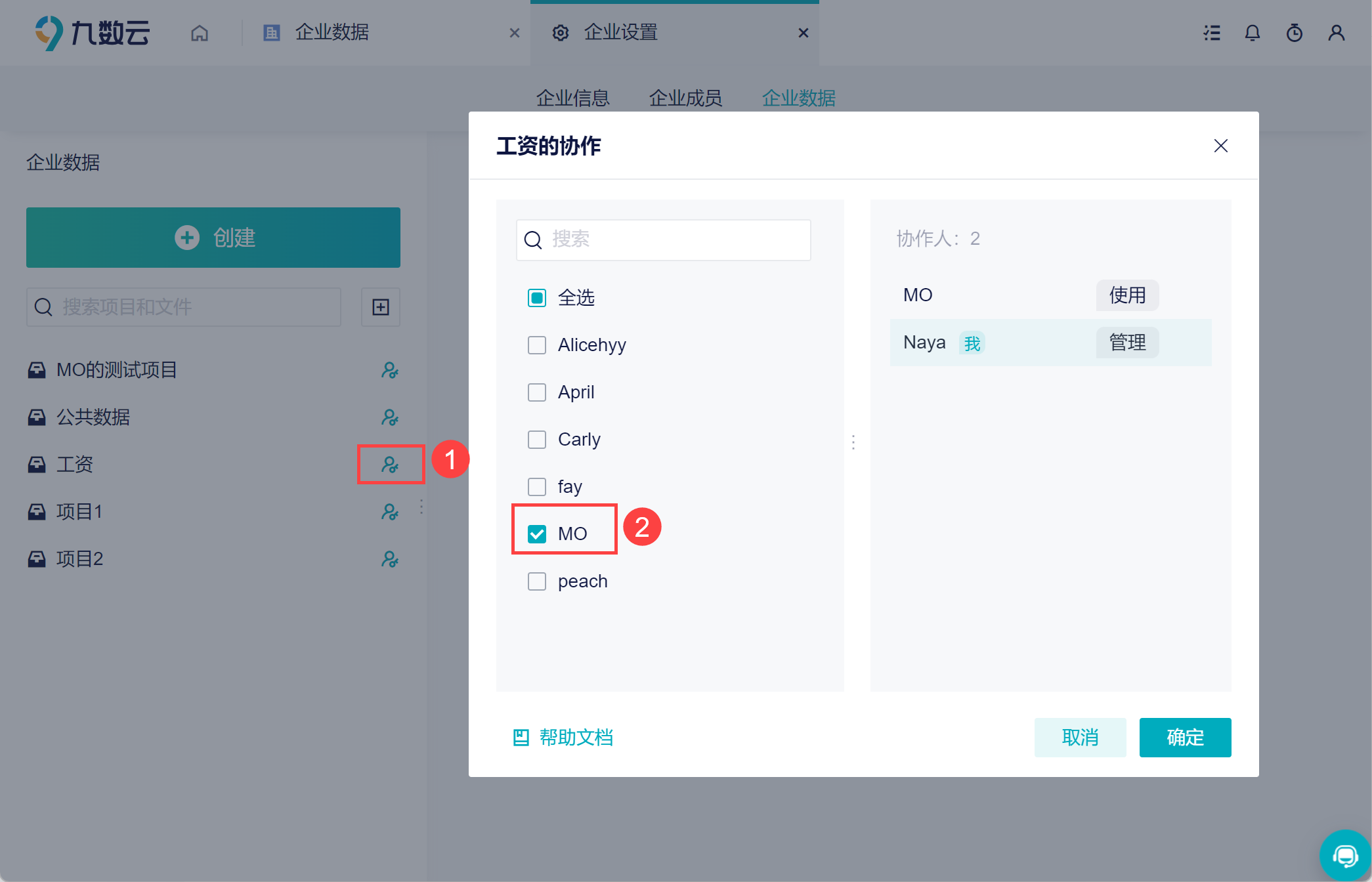
Task: Close the 工资的协作 dialog
Action: click(x=1221, y=146)
